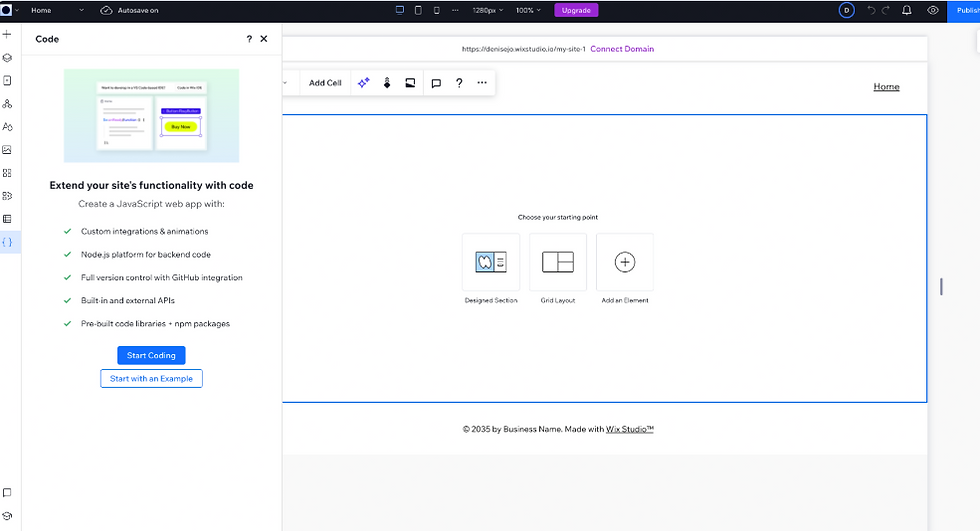This screenshot has width=980, height=531.
Task: Click the Wix Studio footer link
Action: 629,429
